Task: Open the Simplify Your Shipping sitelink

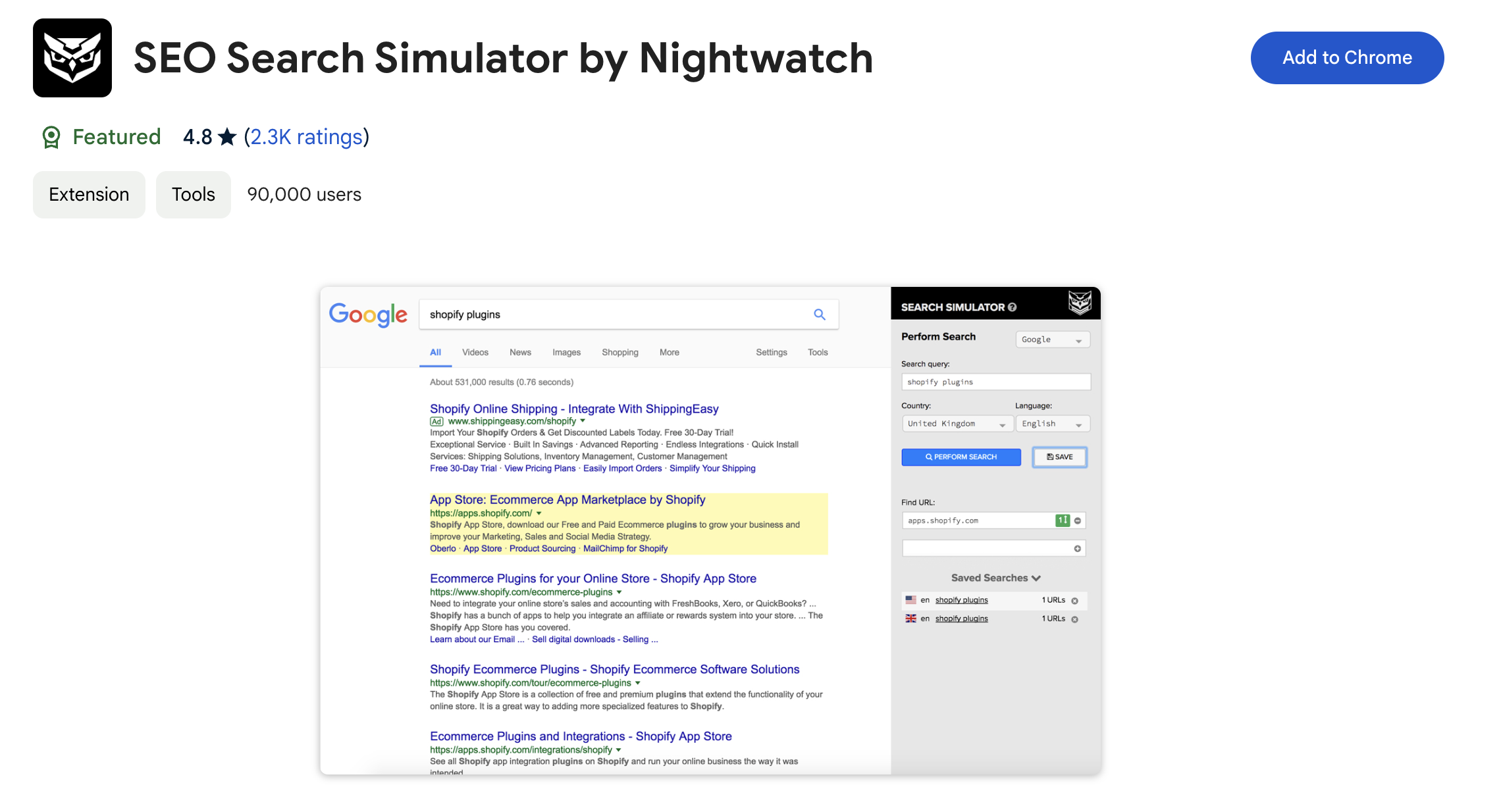Action: (x=712, y=469)
